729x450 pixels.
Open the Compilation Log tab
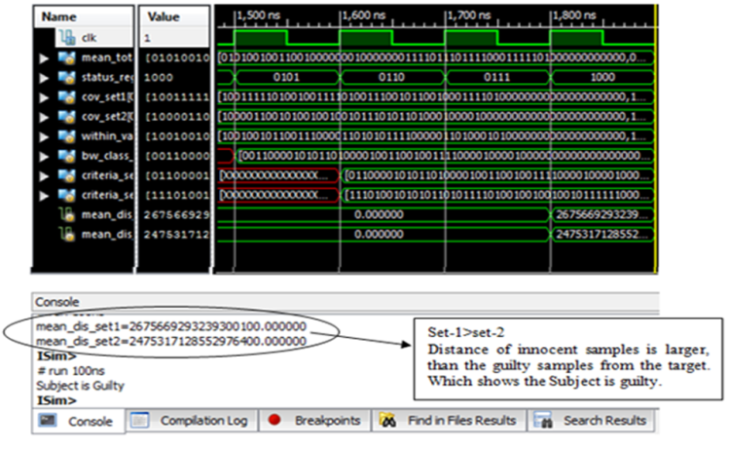click(x=191, y=421)
